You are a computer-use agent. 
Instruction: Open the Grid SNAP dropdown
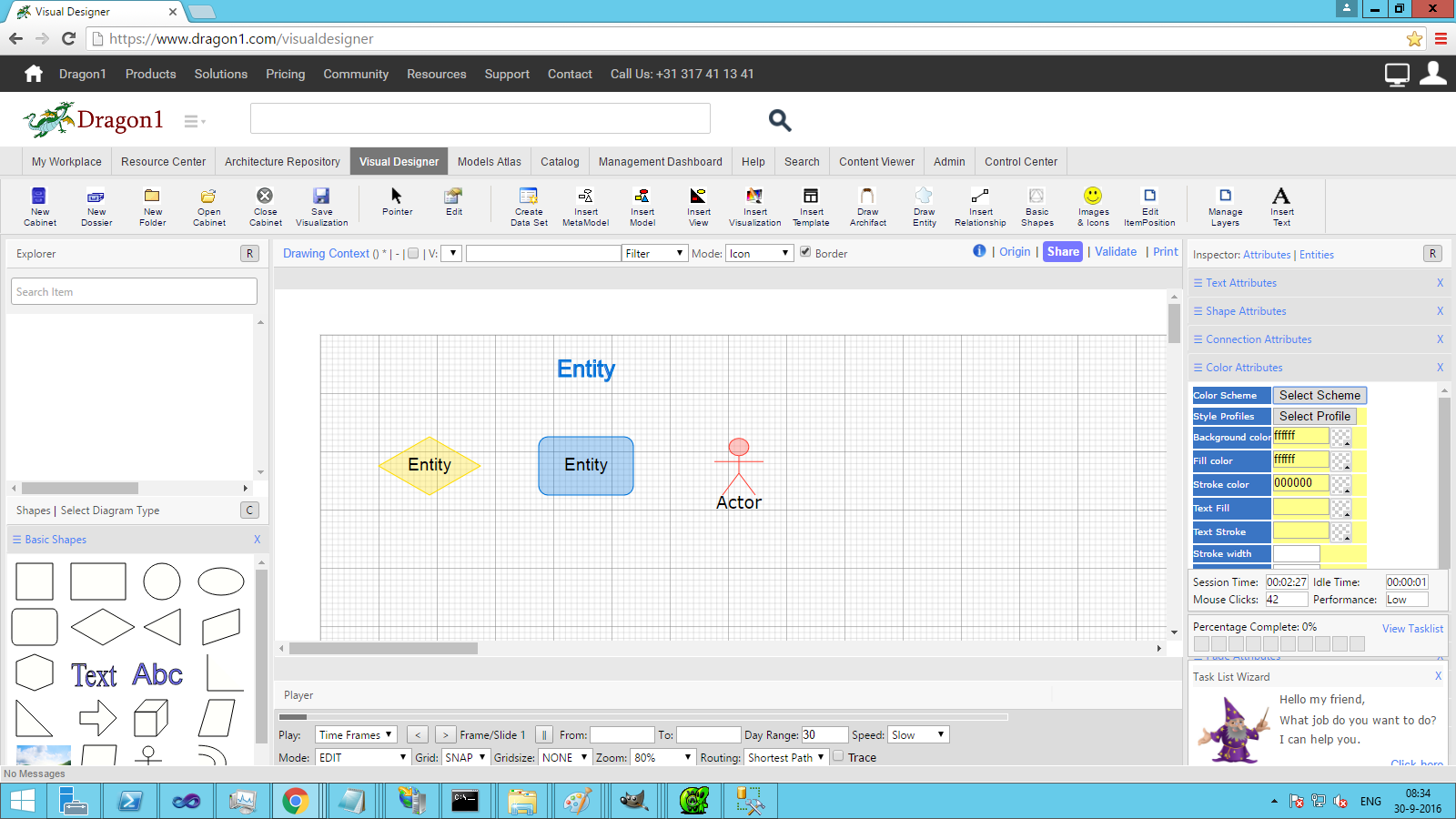465,757
